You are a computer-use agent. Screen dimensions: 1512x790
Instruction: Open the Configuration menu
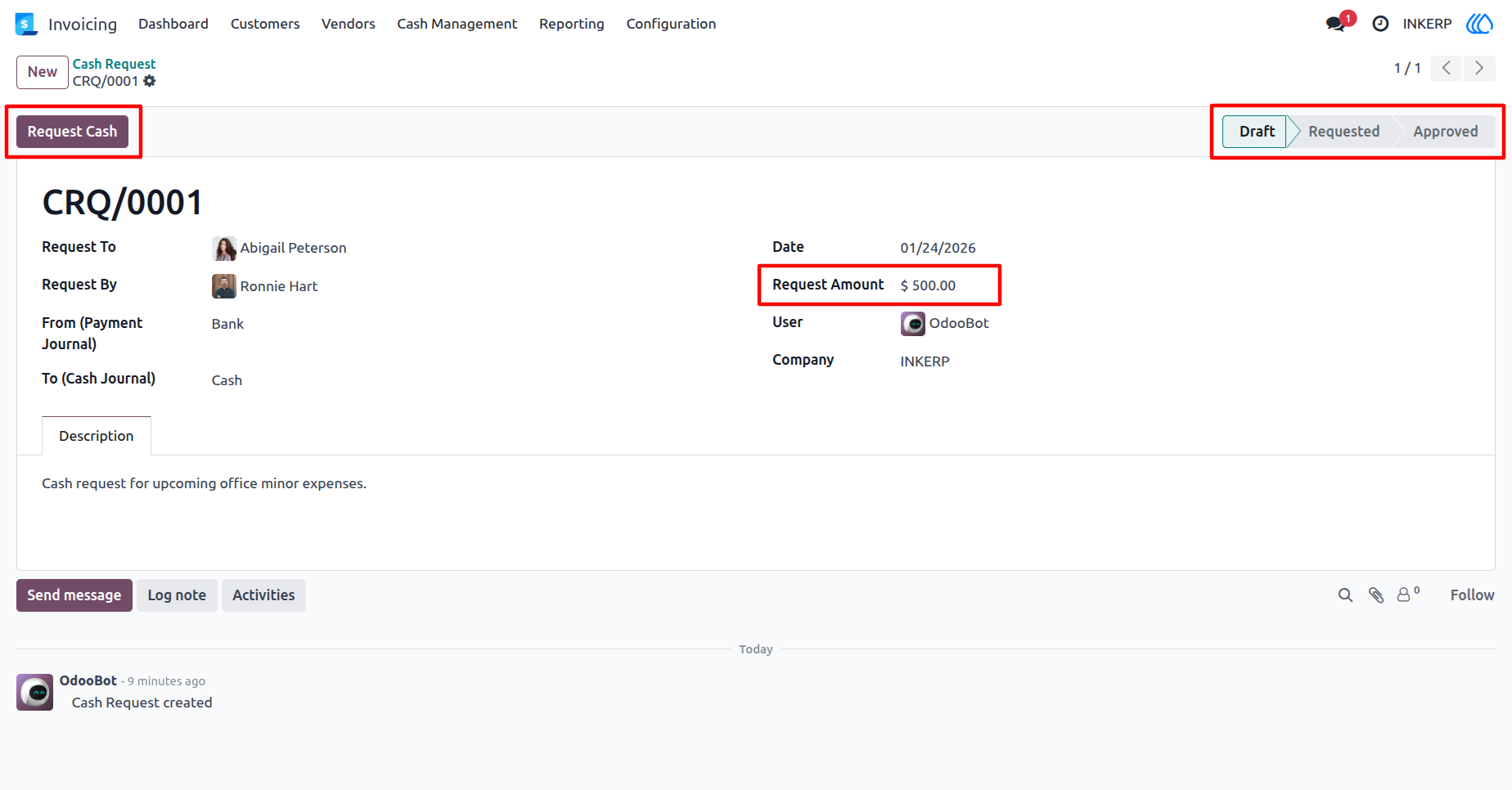coord(671,24)
